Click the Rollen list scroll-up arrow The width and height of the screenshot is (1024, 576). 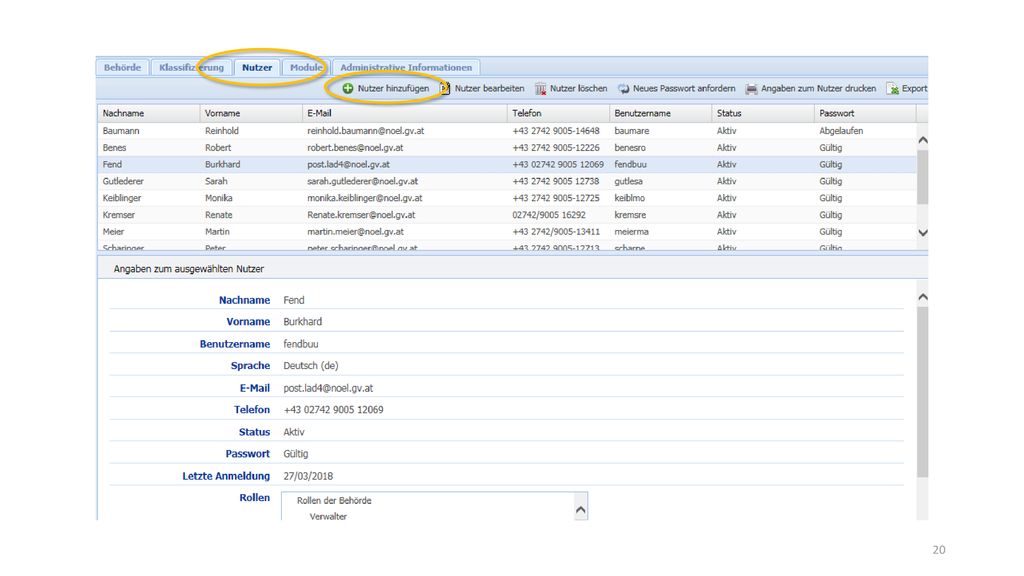[x=581, y=509]
